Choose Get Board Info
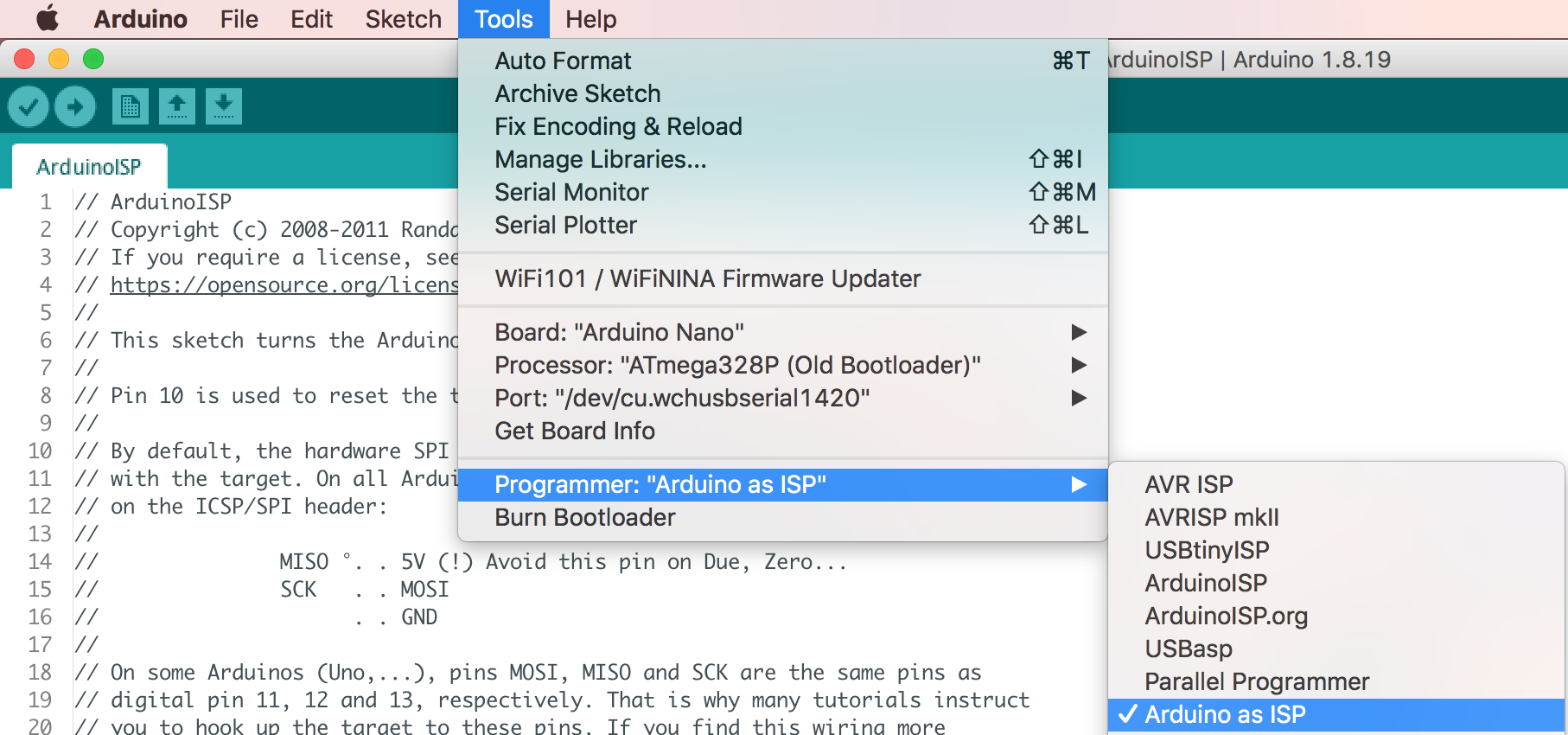 pos(575,431)
